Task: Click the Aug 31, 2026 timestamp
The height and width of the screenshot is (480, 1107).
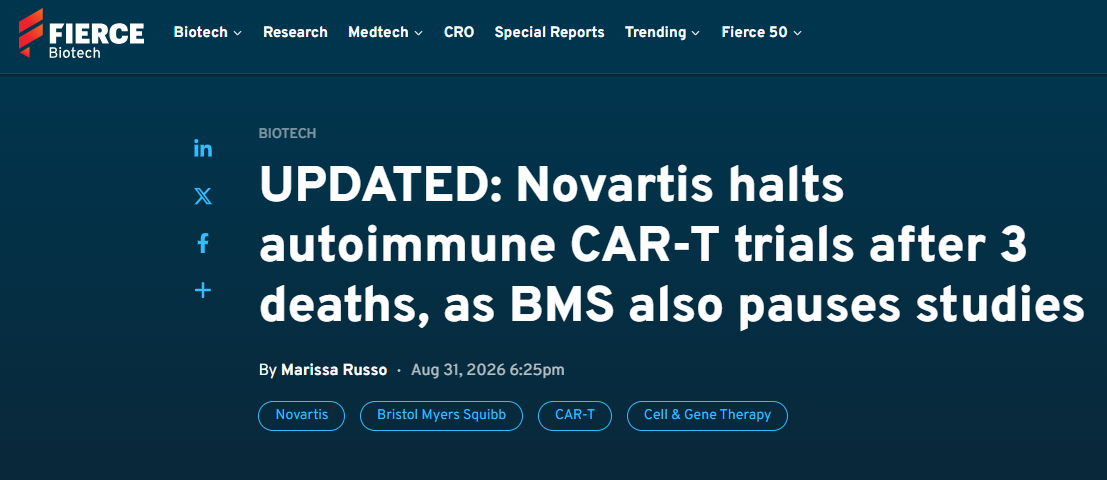Action: pos(488,370)
